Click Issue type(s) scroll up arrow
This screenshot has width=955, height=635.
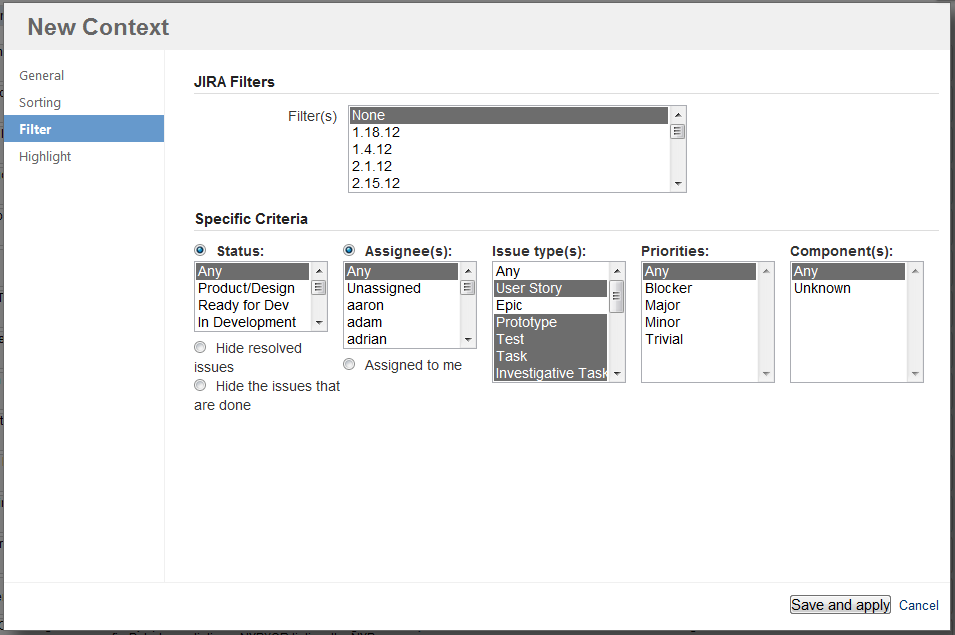[x=617, y=271]
